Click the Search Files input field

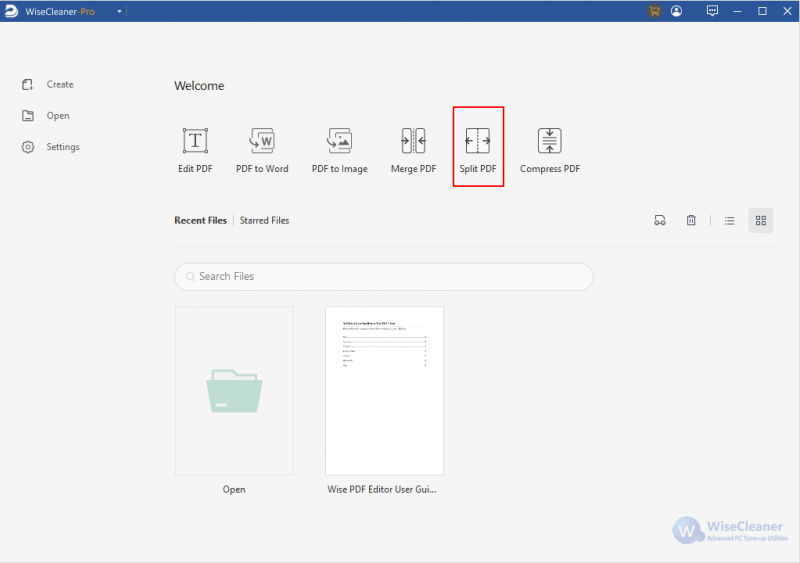coord(384,277)
